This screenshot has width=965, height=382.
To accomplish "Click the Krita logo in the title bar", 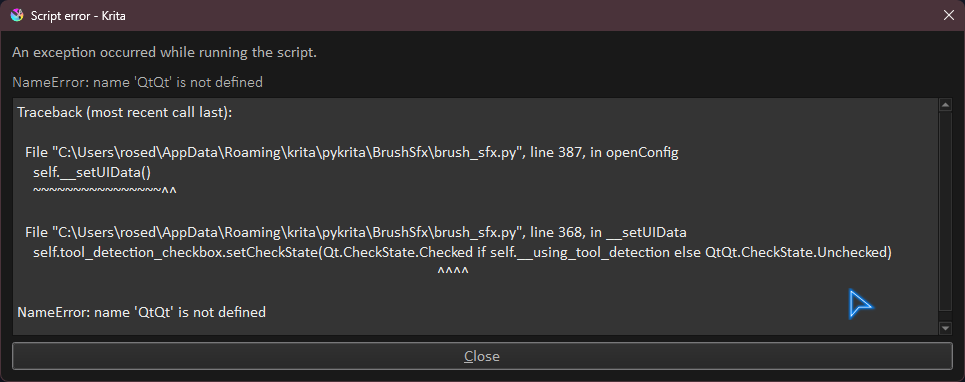I will pyautogui.click(x=17, y=15).
